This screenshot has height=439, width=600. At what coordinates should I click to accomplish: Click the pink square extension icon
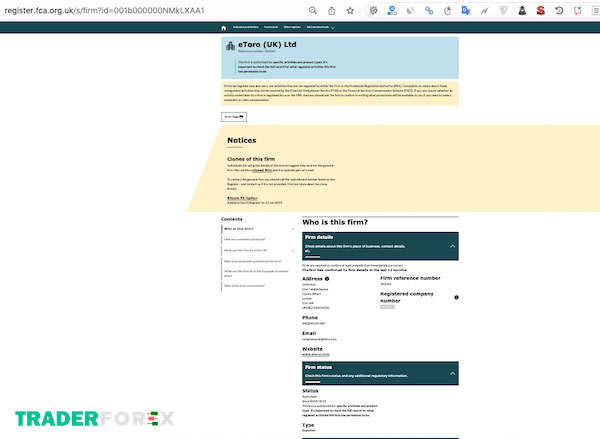click(577, 11)
